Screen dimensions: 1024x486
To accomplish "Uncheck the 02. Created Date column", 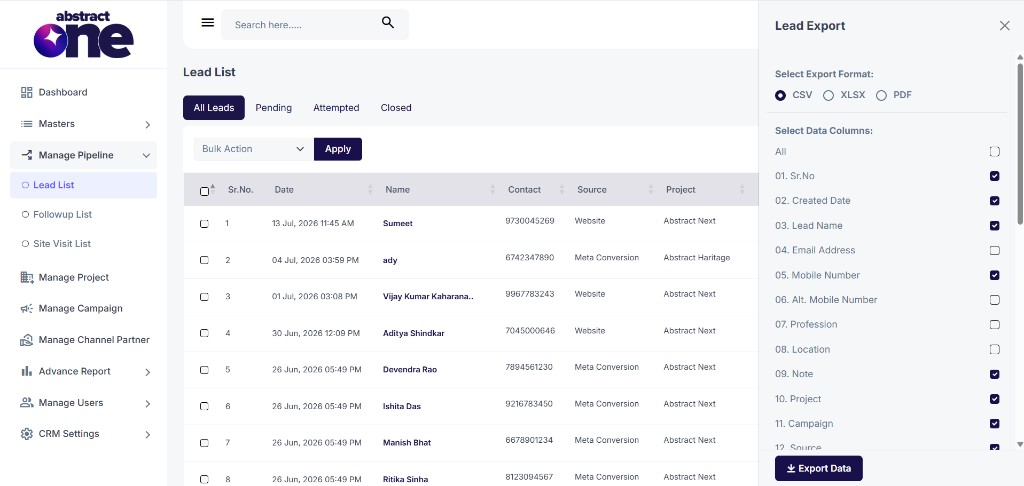I will pyautogui.click(x=995, y=201).
